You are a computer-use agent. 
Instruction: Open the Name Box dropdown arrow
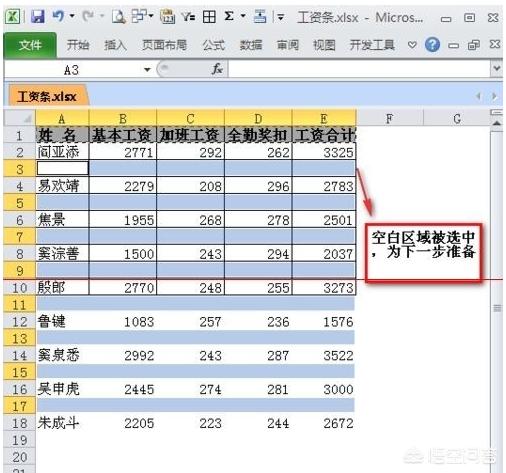tap(147, 70)
